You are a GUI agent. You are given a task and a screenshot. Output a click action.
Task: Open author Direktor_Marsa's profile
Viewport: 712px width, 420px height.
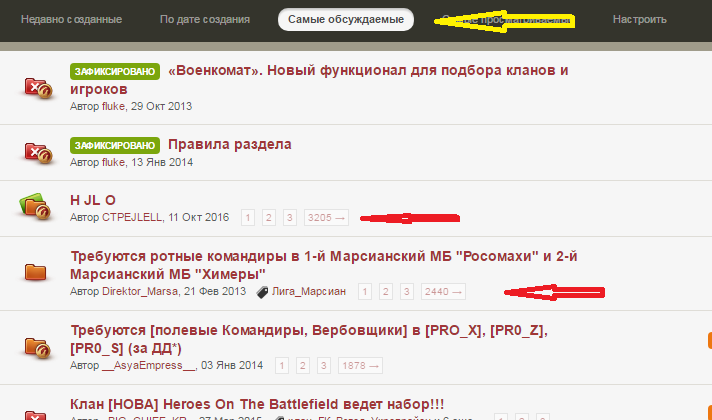click(140, 292)
